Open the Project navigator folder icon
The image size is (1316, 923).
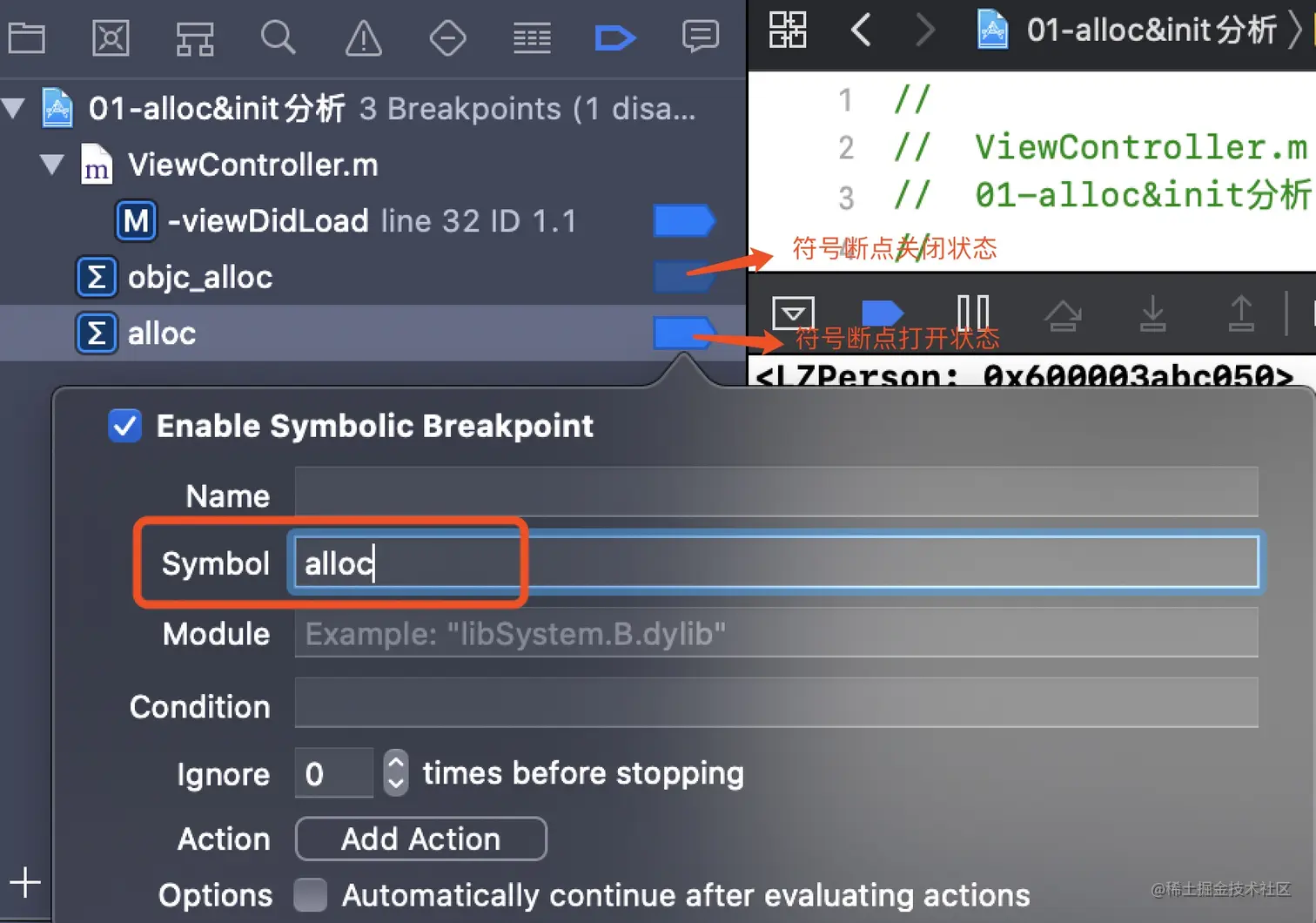27,38
